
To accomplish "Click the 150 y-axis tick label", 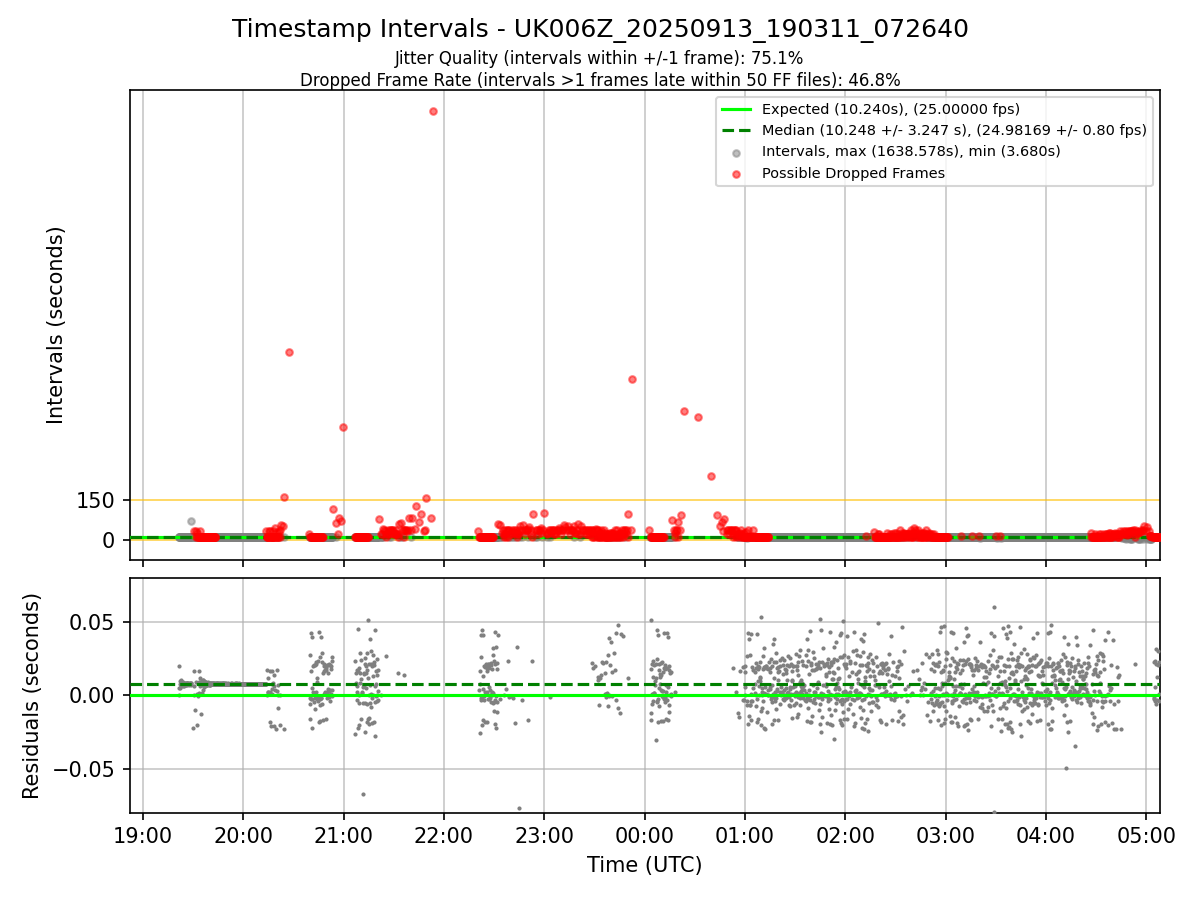I will tap(96, 500).
